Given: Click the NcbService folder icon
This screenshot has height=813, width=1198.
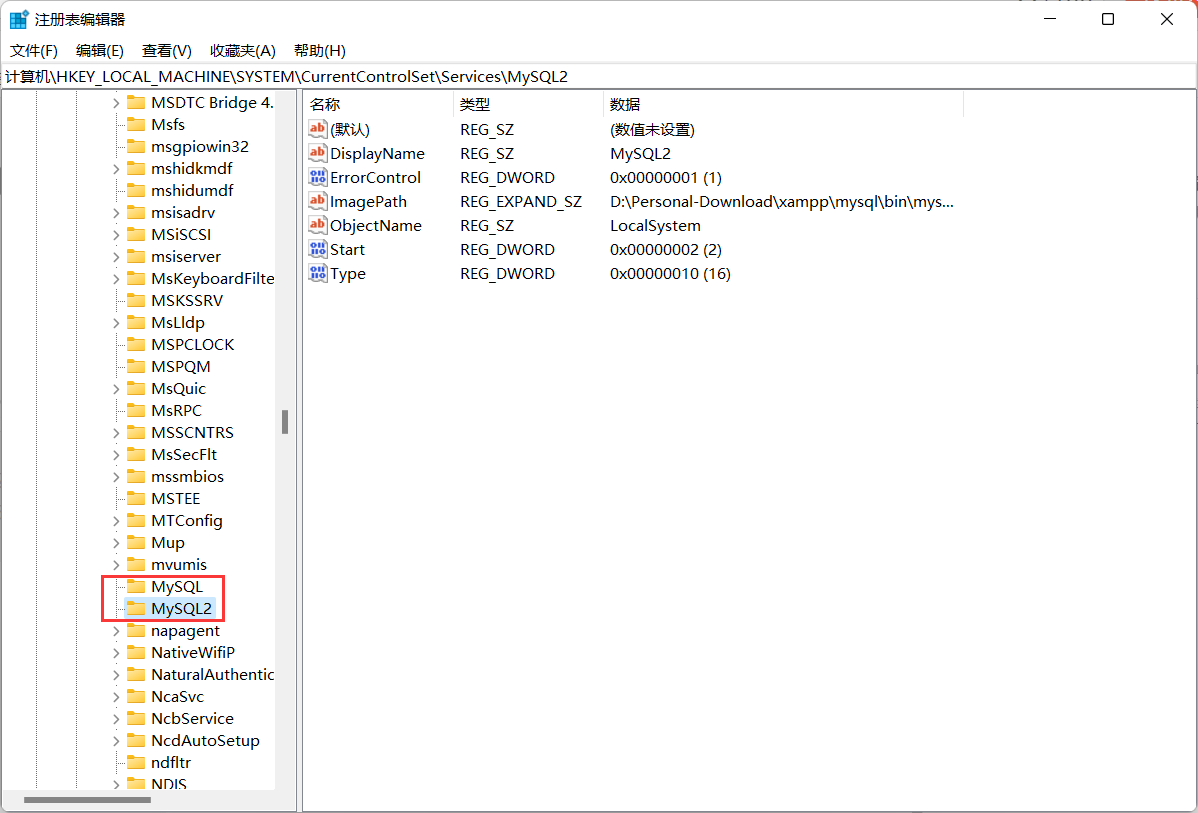Looking at the screenshot, I should click(136, 719).
